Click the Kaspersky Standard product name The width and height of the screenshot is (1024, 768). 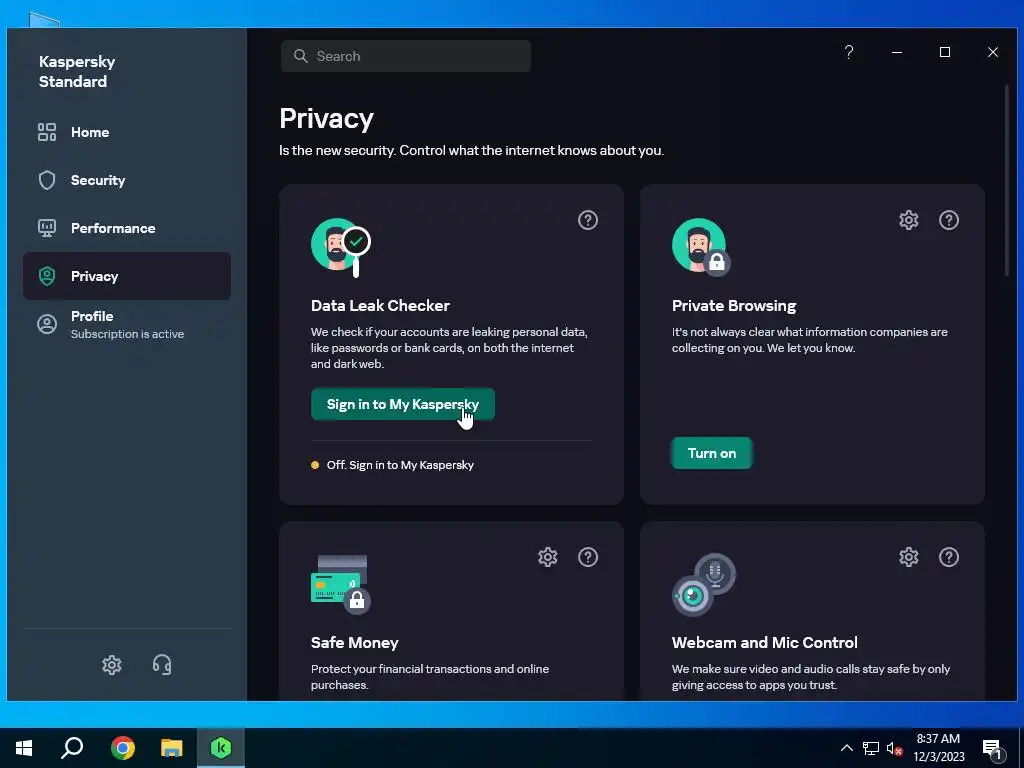pos(77,72)
